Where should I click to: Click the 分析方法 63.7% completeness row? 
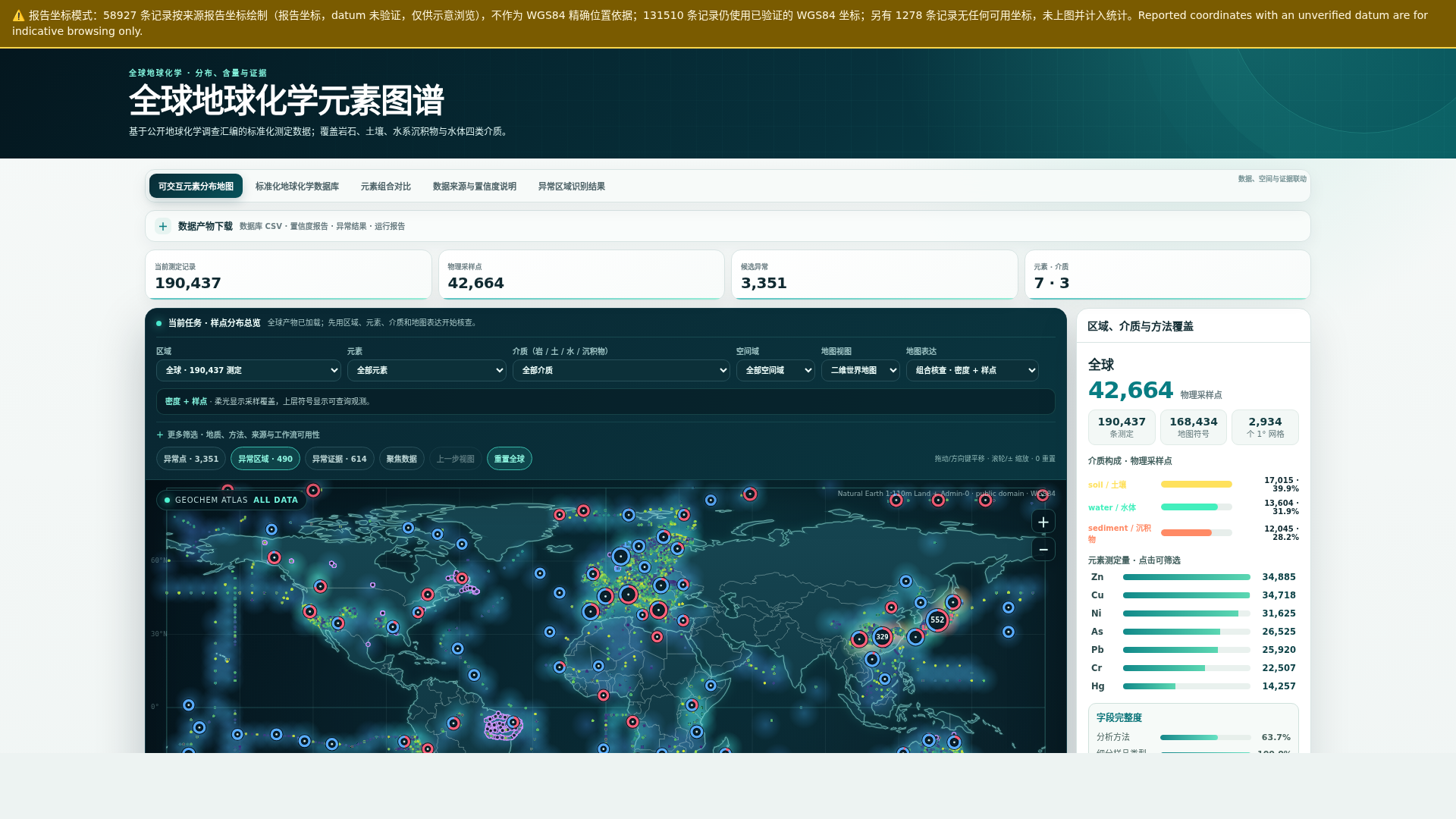click(x=1194, y=737)
